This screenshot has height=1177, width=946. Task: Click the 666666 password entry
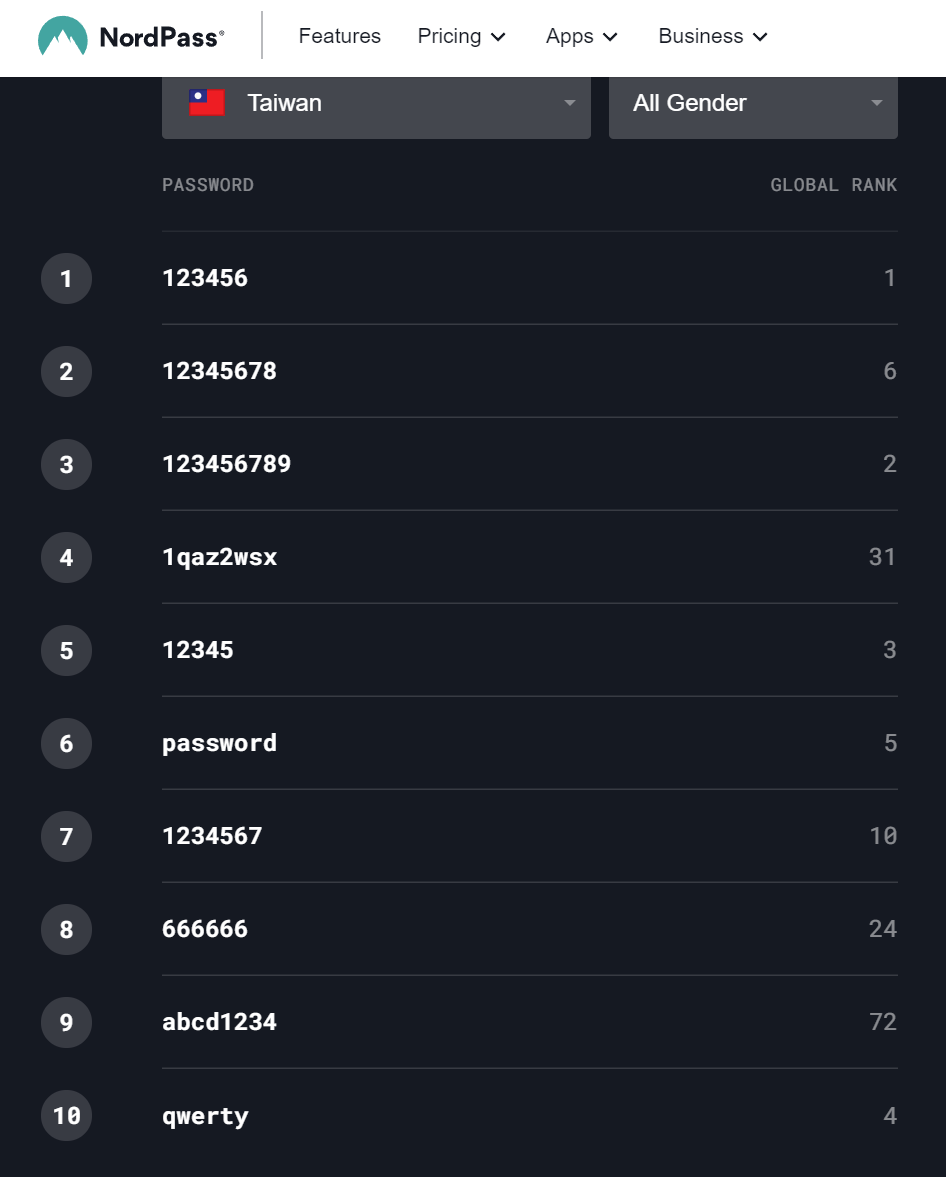[x=205, y=929]
